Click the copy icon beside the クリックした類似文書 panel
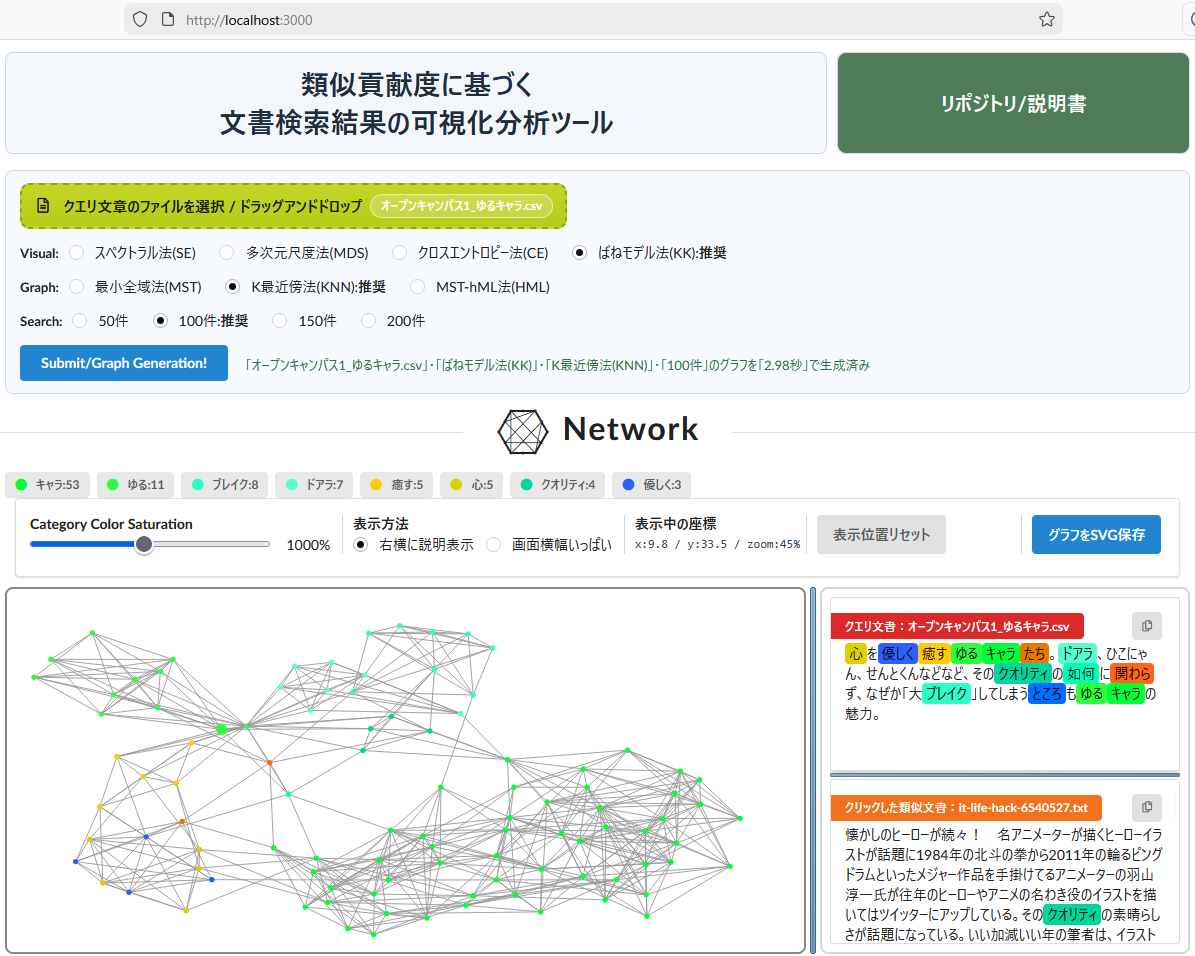Viewport: 1195px width, 956px height. tap(1146, 807)
